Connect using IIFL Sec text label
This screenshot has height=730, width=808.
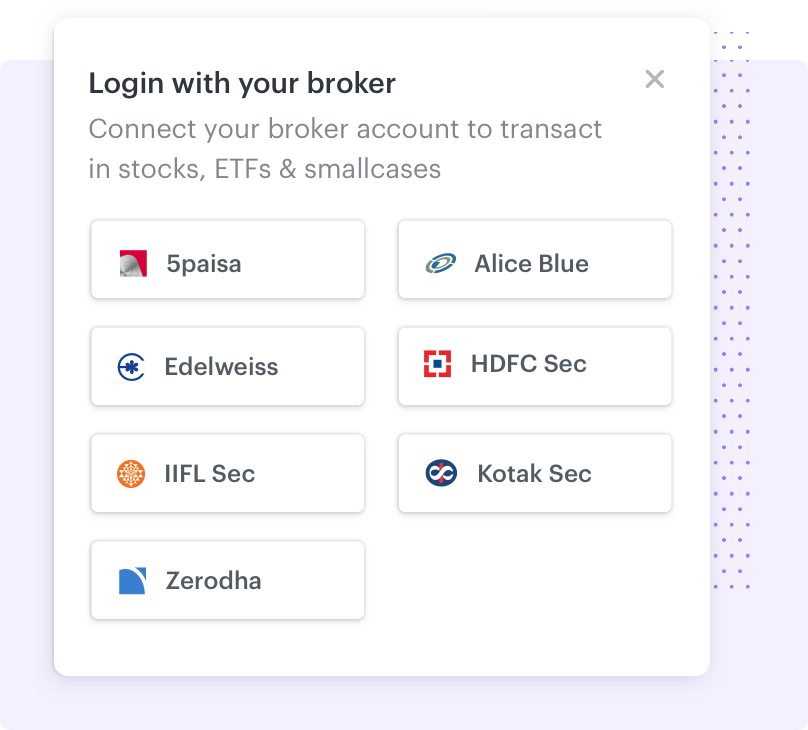point(210,473)
